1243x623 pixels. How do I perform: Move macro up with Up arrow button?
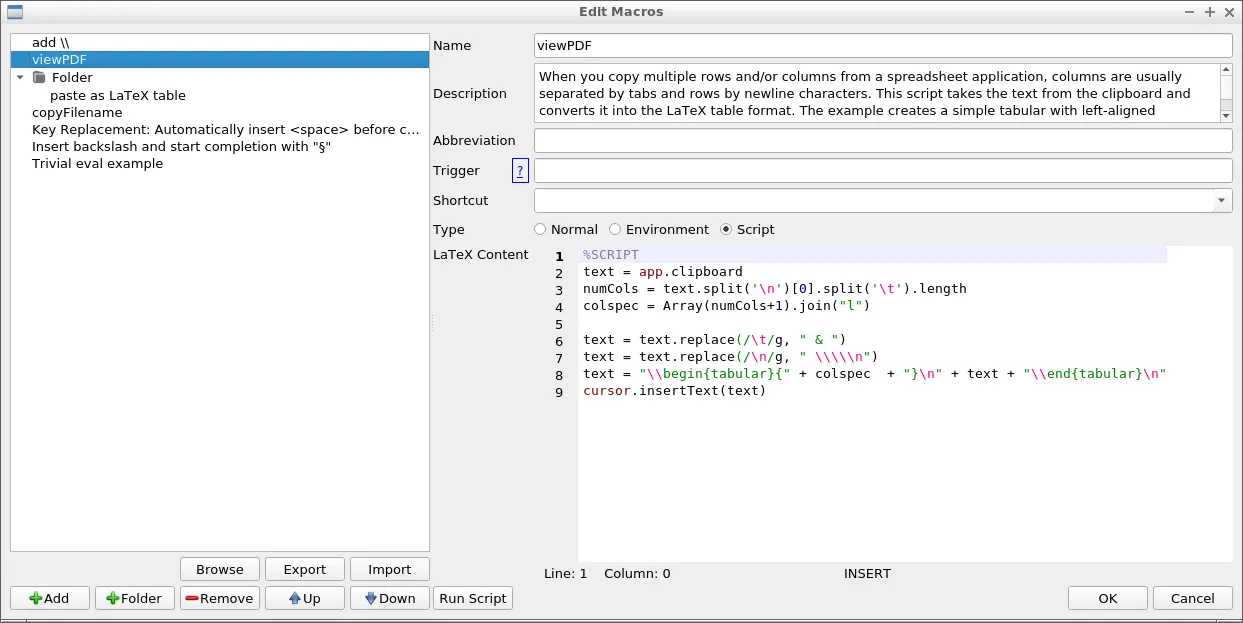click(305, 598)
